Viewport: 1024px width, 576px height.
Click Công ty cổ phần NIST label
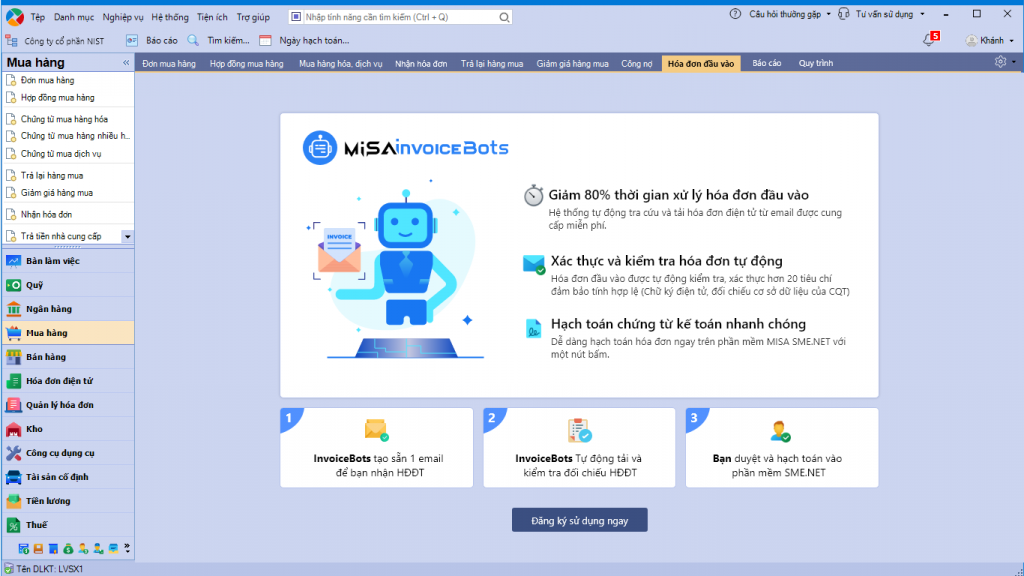click(64, 41)
